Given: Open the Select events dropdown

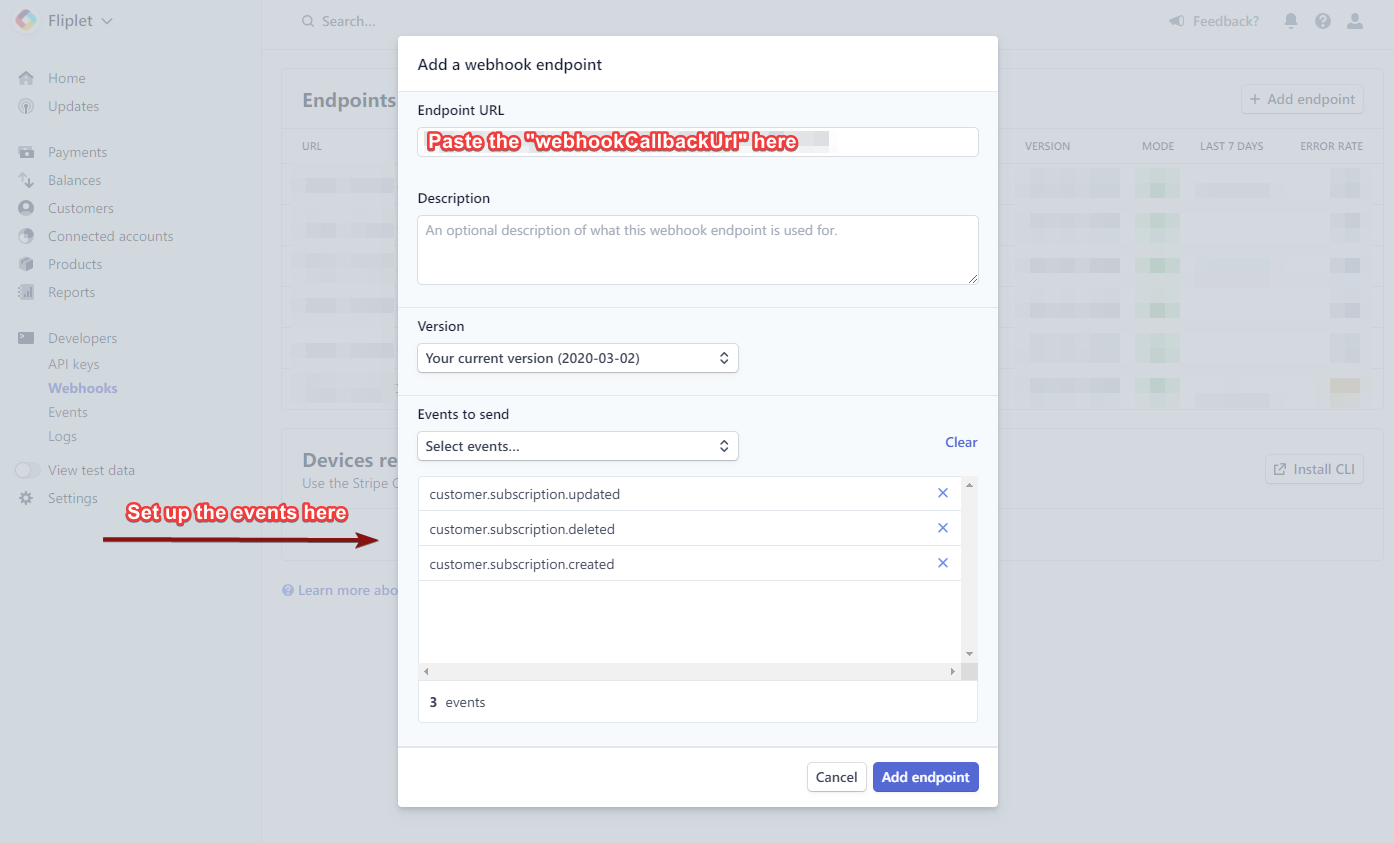Looking at the screenshot, I should pos(577,446).
